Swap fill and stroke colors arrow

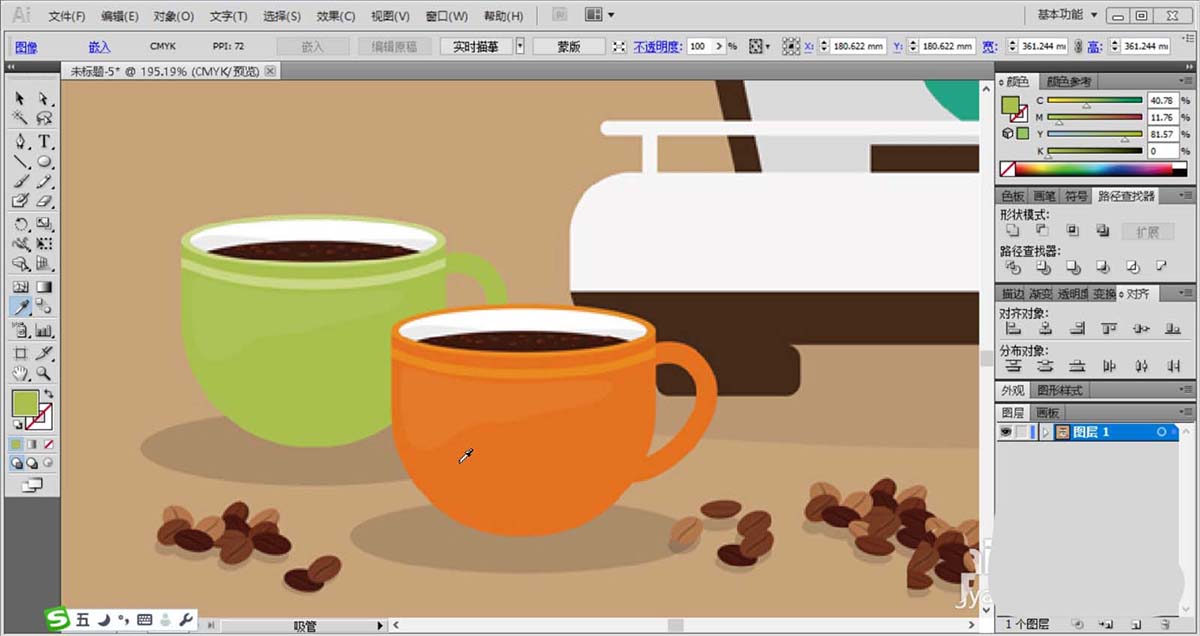click(47, 393)
